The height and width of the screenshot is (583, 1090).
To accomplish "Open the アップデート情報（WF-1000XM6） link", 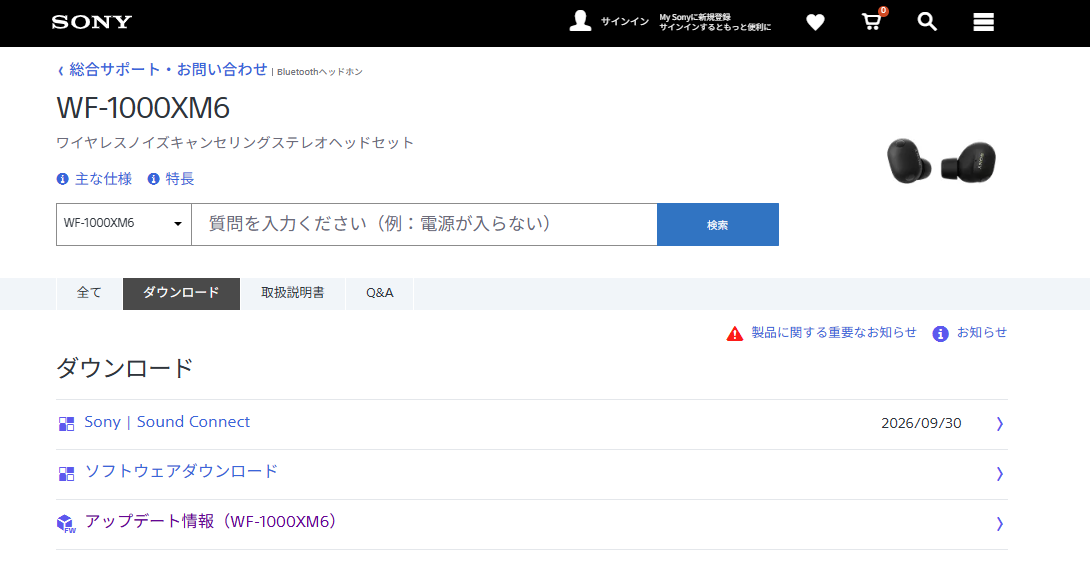I will [x=211, y=522].
